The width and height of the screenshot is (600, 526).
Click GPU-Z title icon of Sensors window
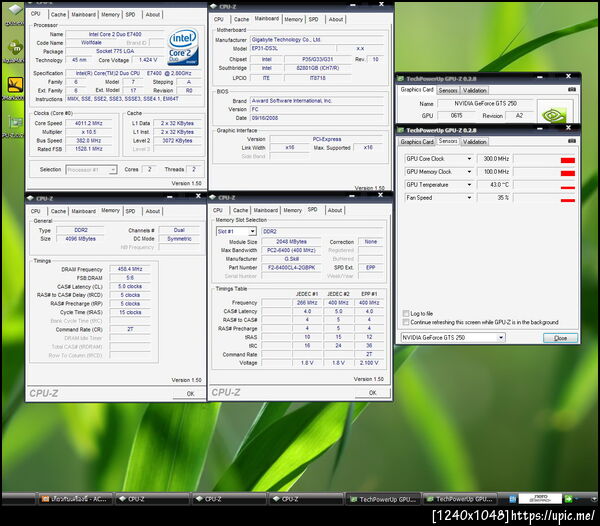[401, 130]
